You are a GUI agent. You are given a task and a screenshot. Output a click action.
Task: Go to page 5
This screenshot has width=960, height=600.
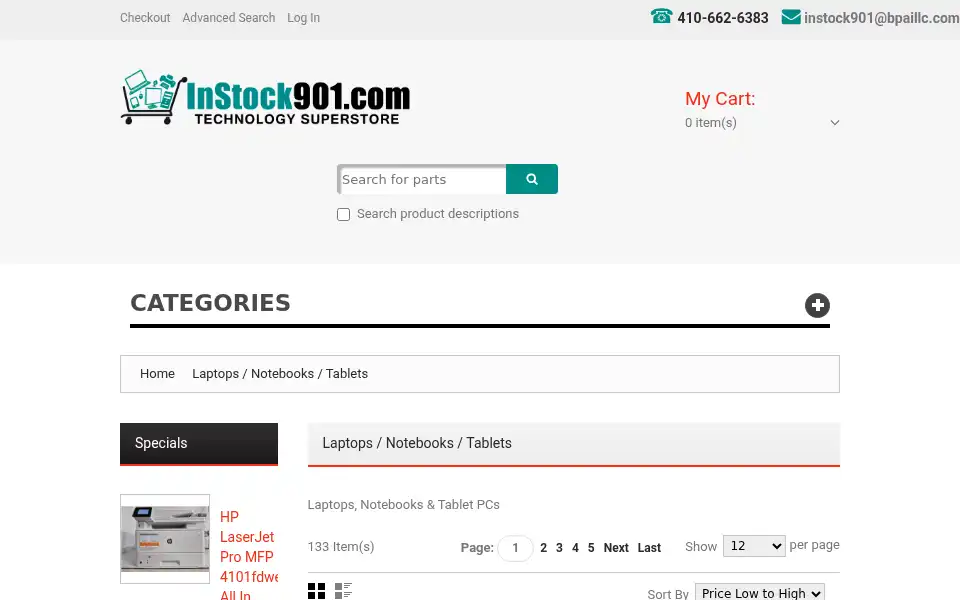[591, 547]
